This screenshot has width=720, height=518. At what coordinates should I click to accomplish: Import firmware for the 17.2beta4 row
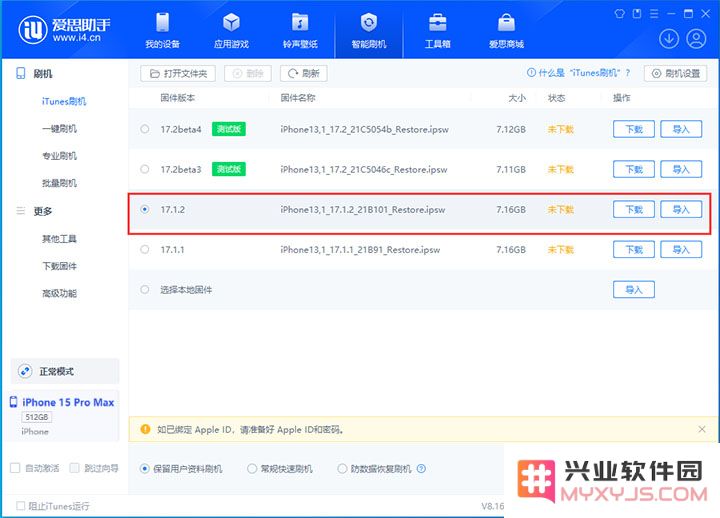pos(681,129)
